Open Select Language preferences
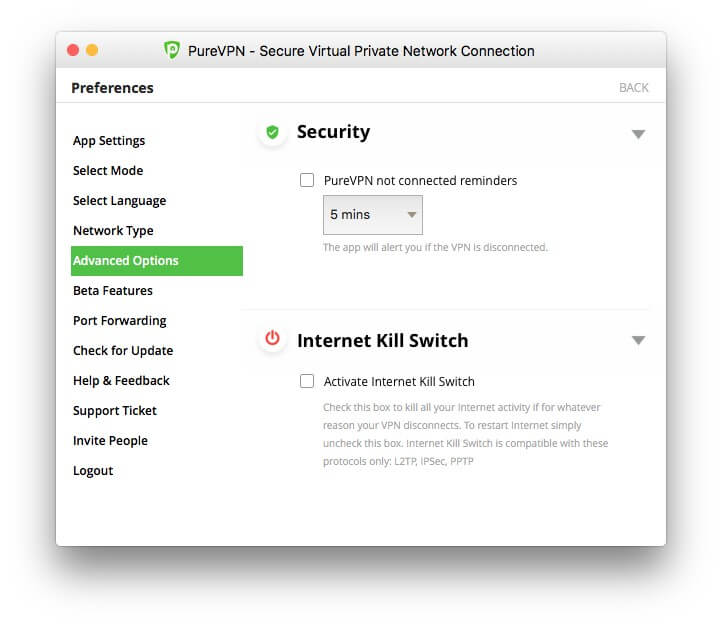Image resolution: width=722 pixels, height=626 pixels. click(119, 201)
